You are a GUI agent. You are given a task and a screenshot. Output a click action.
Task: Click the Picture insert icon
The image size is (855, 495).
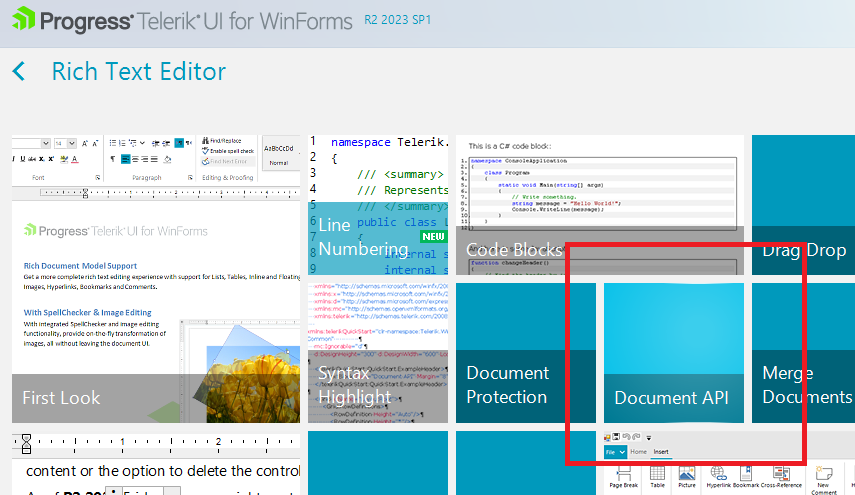(x=686, y=474)
